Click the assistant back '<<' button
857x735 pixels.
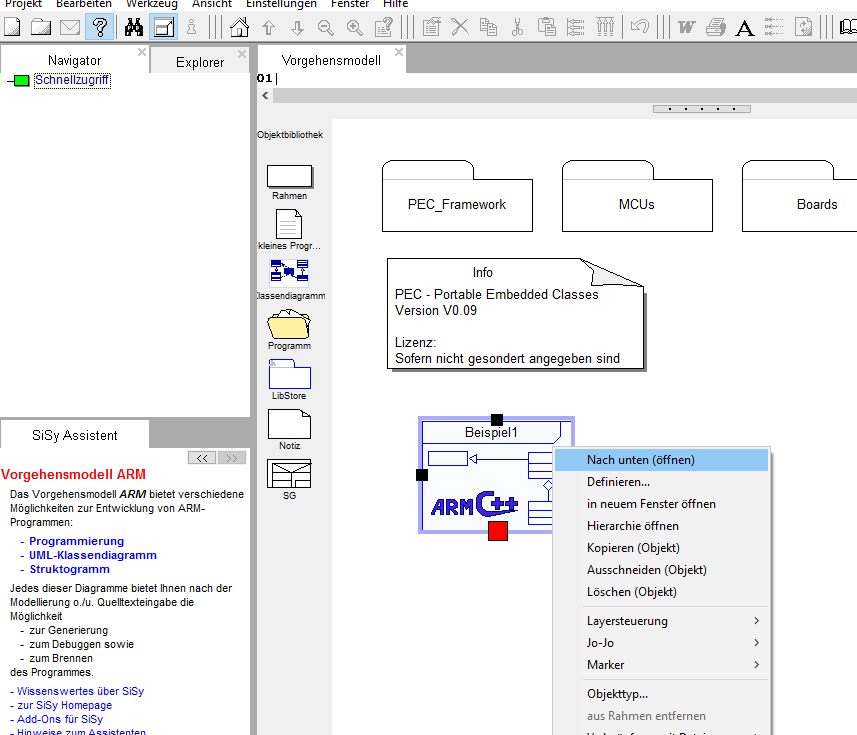(203, 458)
